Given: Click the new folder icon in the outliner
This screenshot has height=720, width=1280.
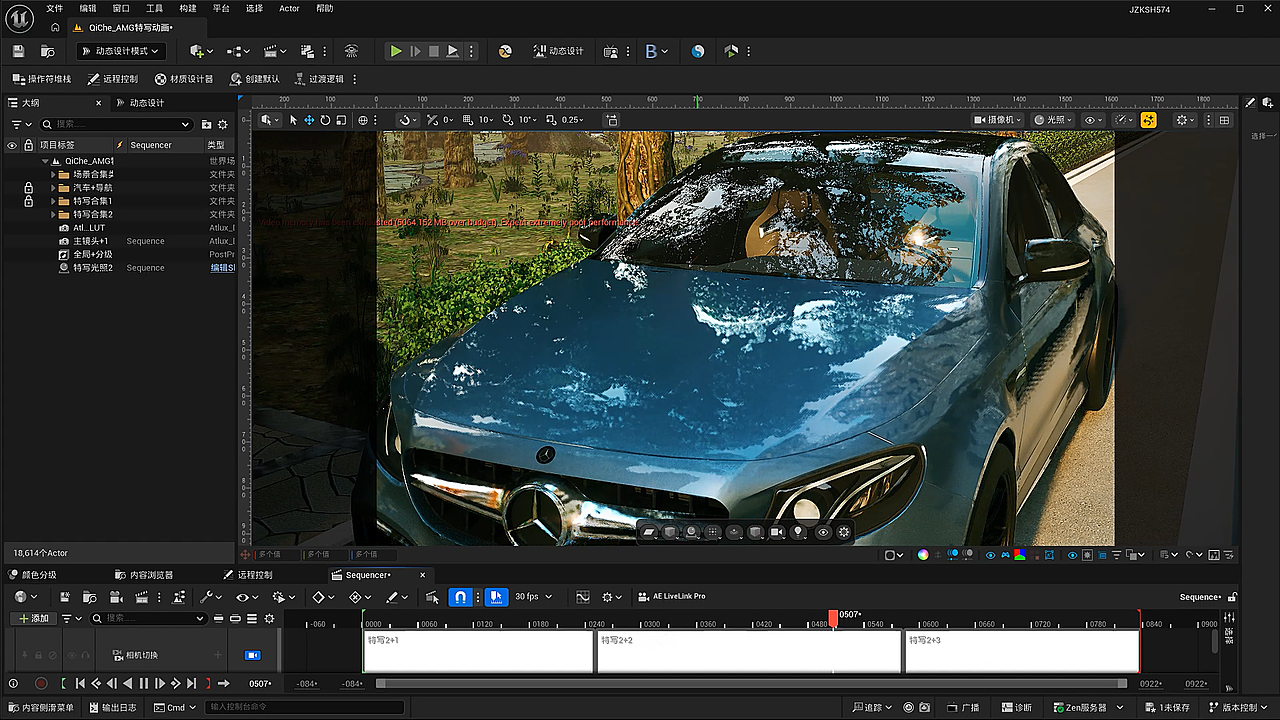Looking at the screenshot, I should (x=206, y=124).
